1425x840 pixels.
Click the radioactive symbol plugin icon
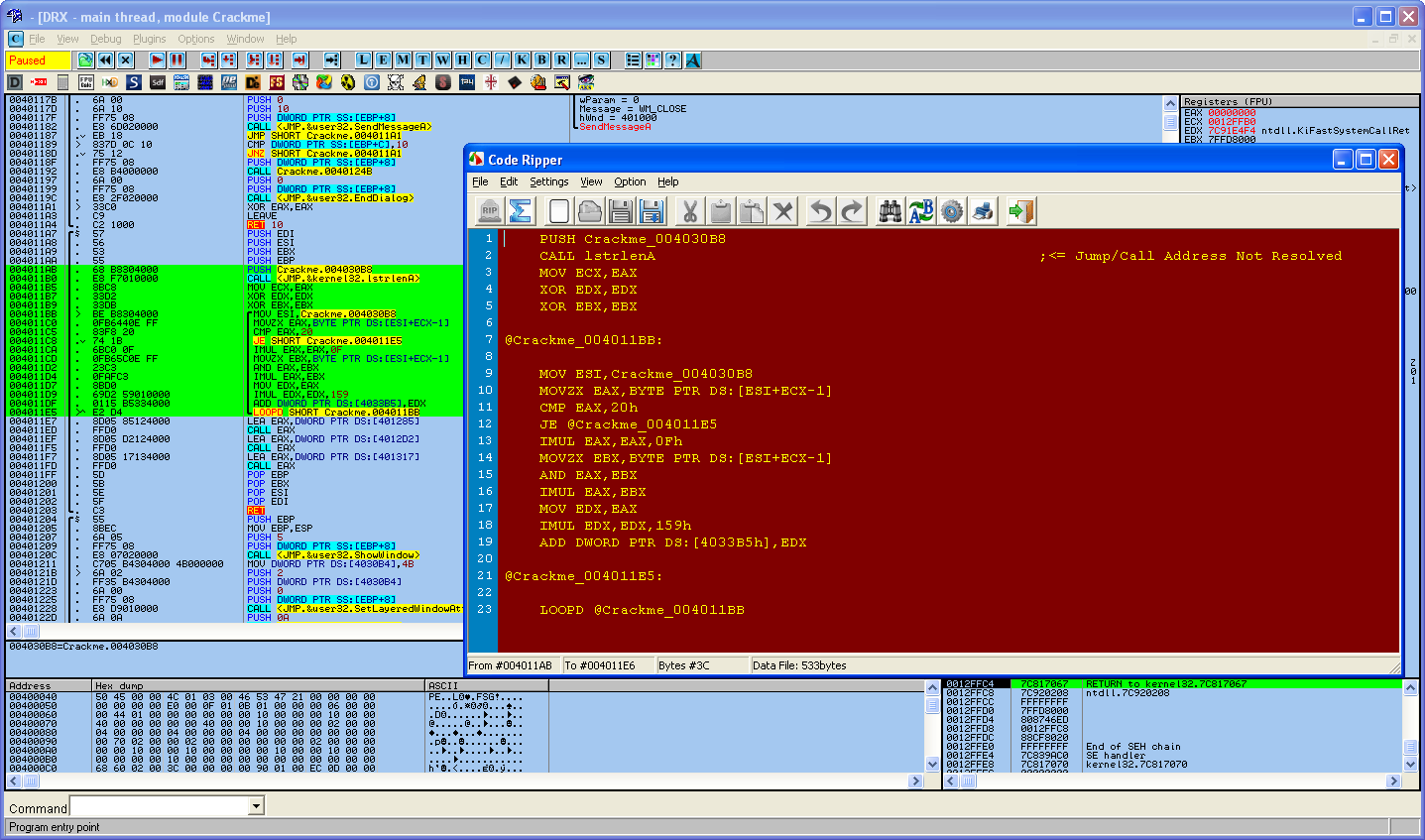tap(347, 82)
